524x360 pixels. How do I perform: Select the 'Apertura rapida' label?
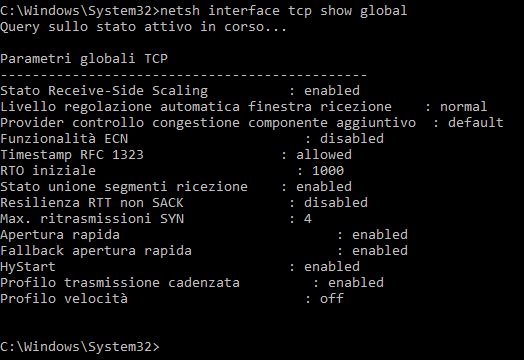pyautogui.click(x=60, y=235)
